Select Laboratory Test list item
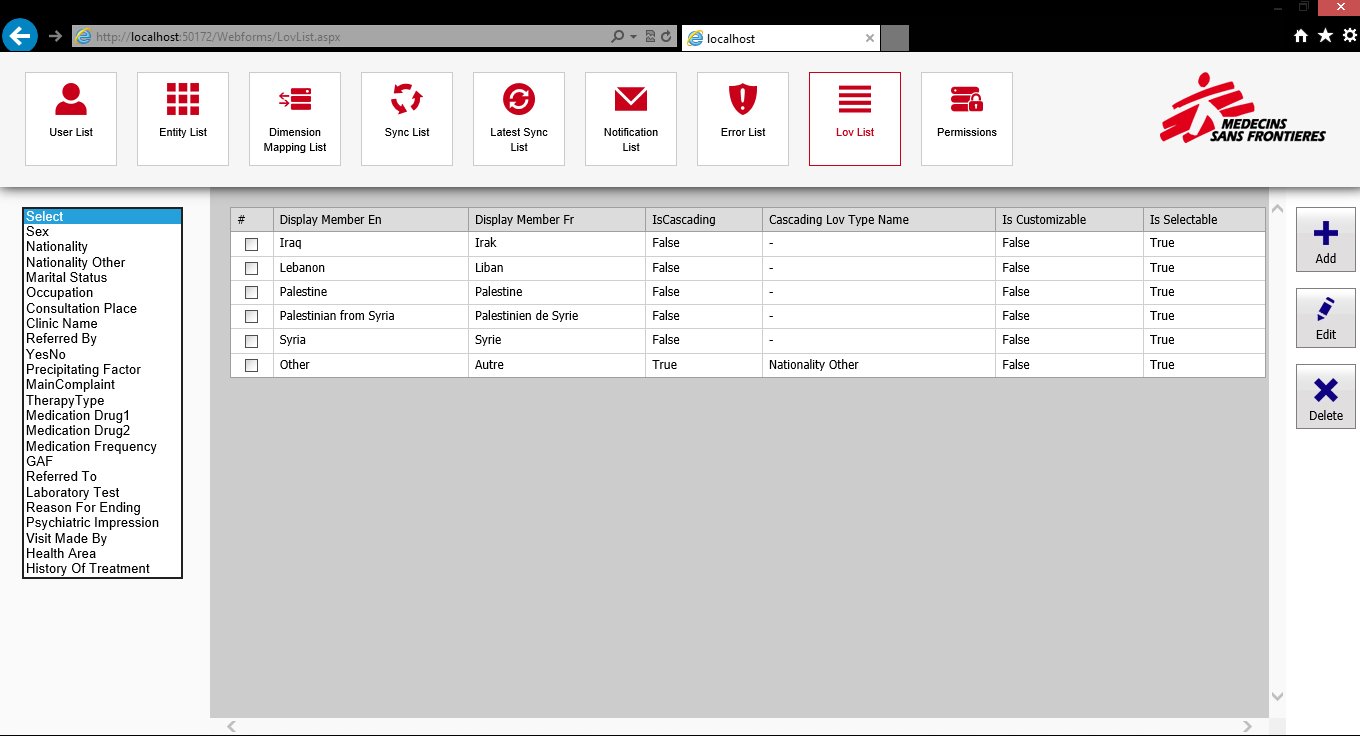This screenshot has width=1360, height=736. point(102,492)
